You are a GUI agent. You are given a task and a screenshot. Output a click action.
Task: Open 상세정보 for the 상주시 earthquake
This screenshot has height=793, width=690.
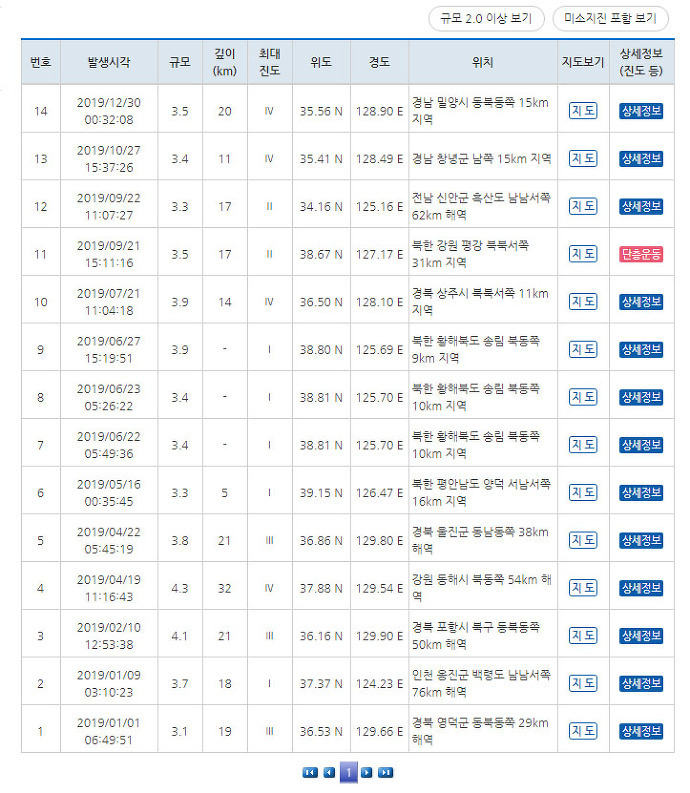pos(641,301)
